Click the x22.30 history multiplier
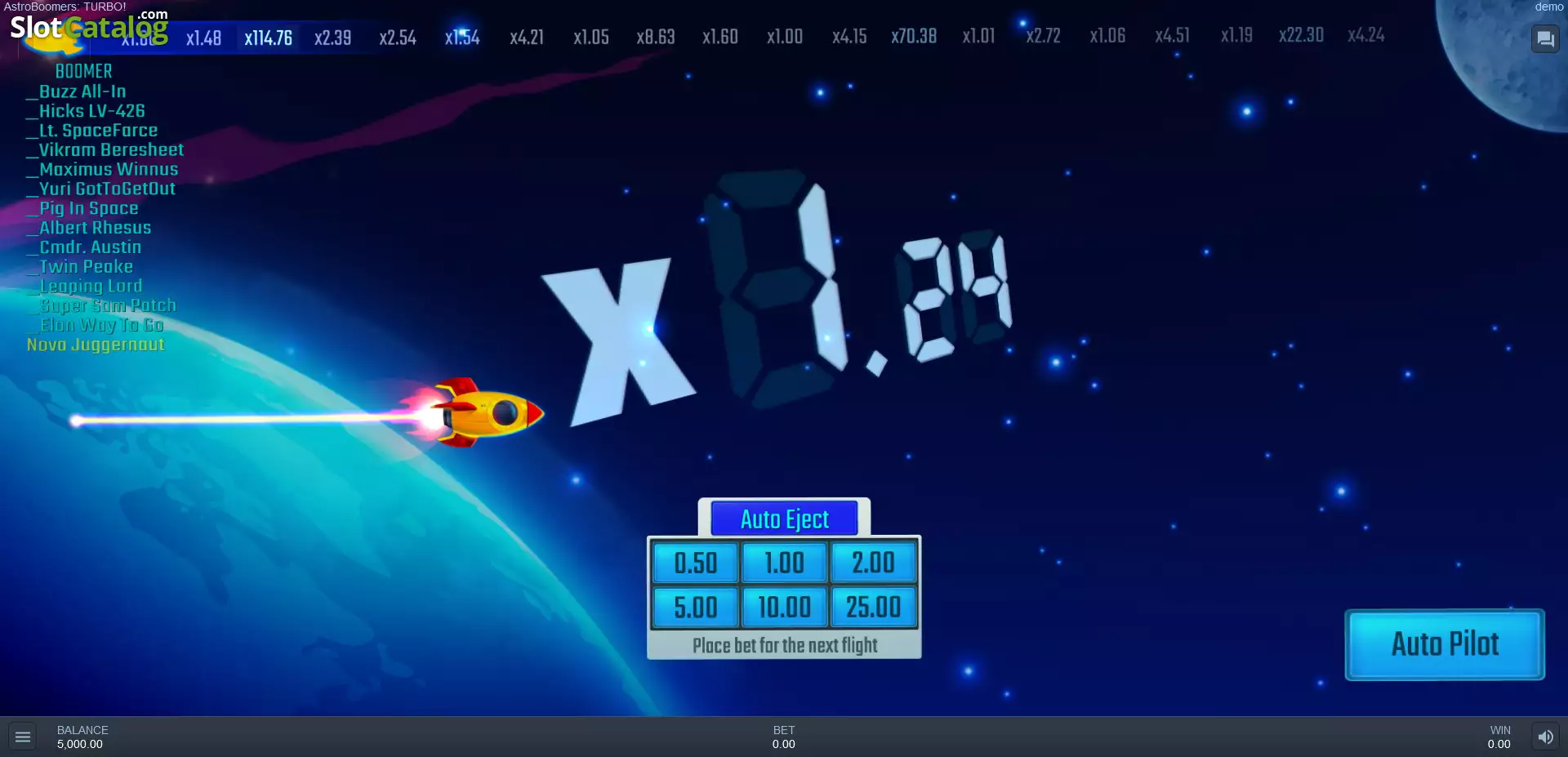Viewport: 1568px width, 757px height. [1301, 35]
